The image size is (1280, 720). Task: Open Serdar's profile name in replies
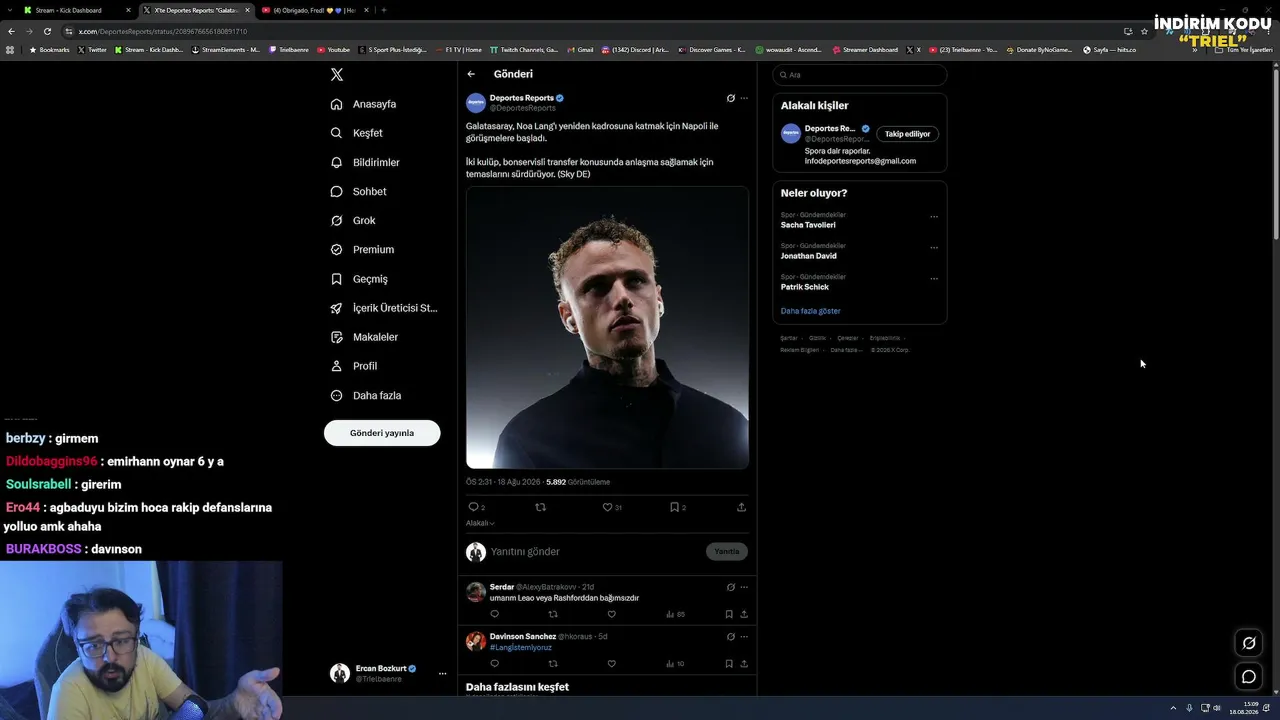click(502, 587)
